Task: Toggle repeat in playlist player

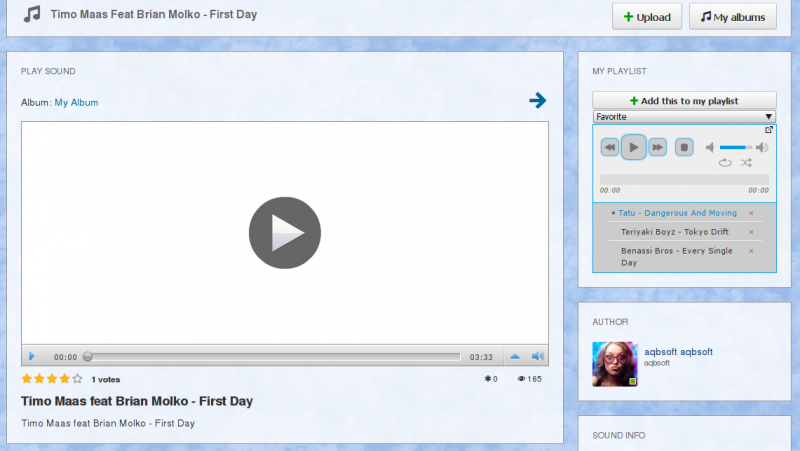Action: pyautogui.click(x=725, y=163)
